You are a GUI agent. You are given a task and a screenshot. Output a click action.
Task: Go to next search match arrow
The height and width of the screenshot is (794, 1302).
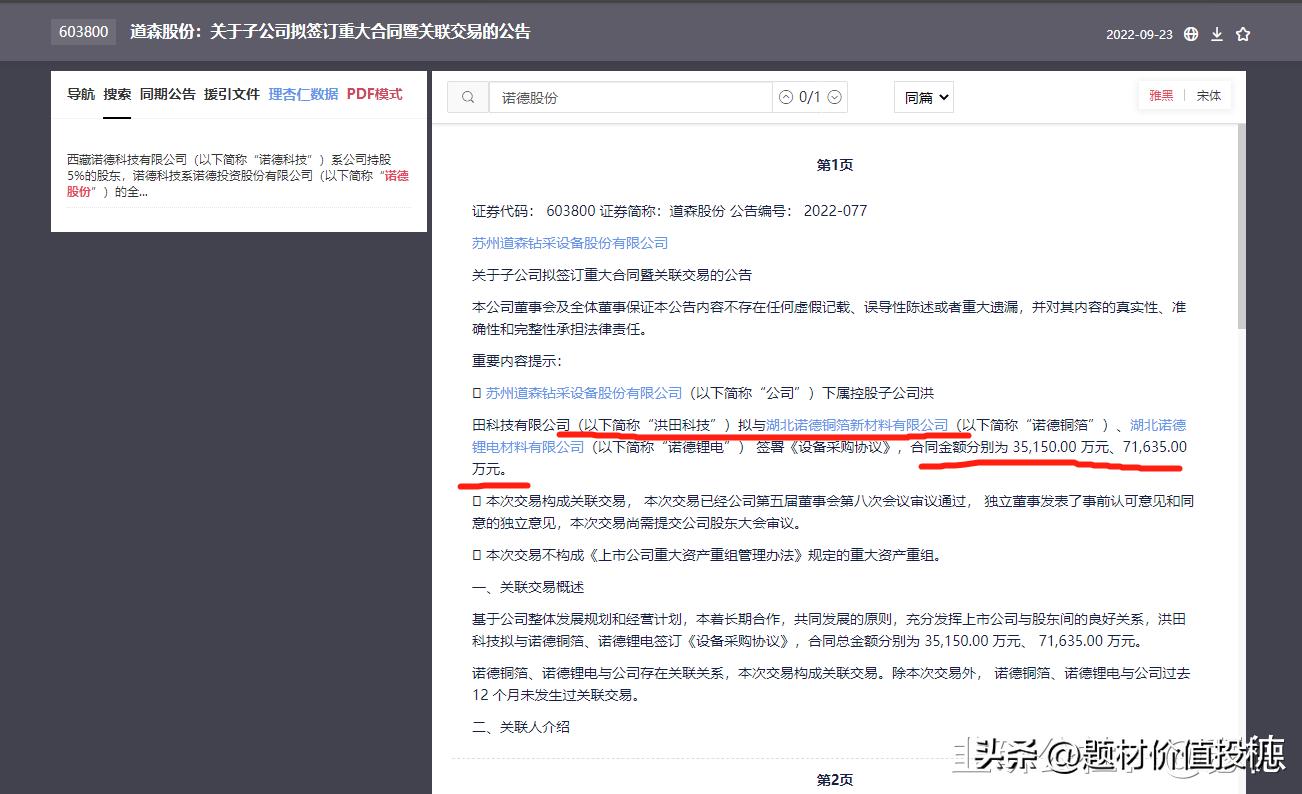pyautogui.click(x=835, y=97)
